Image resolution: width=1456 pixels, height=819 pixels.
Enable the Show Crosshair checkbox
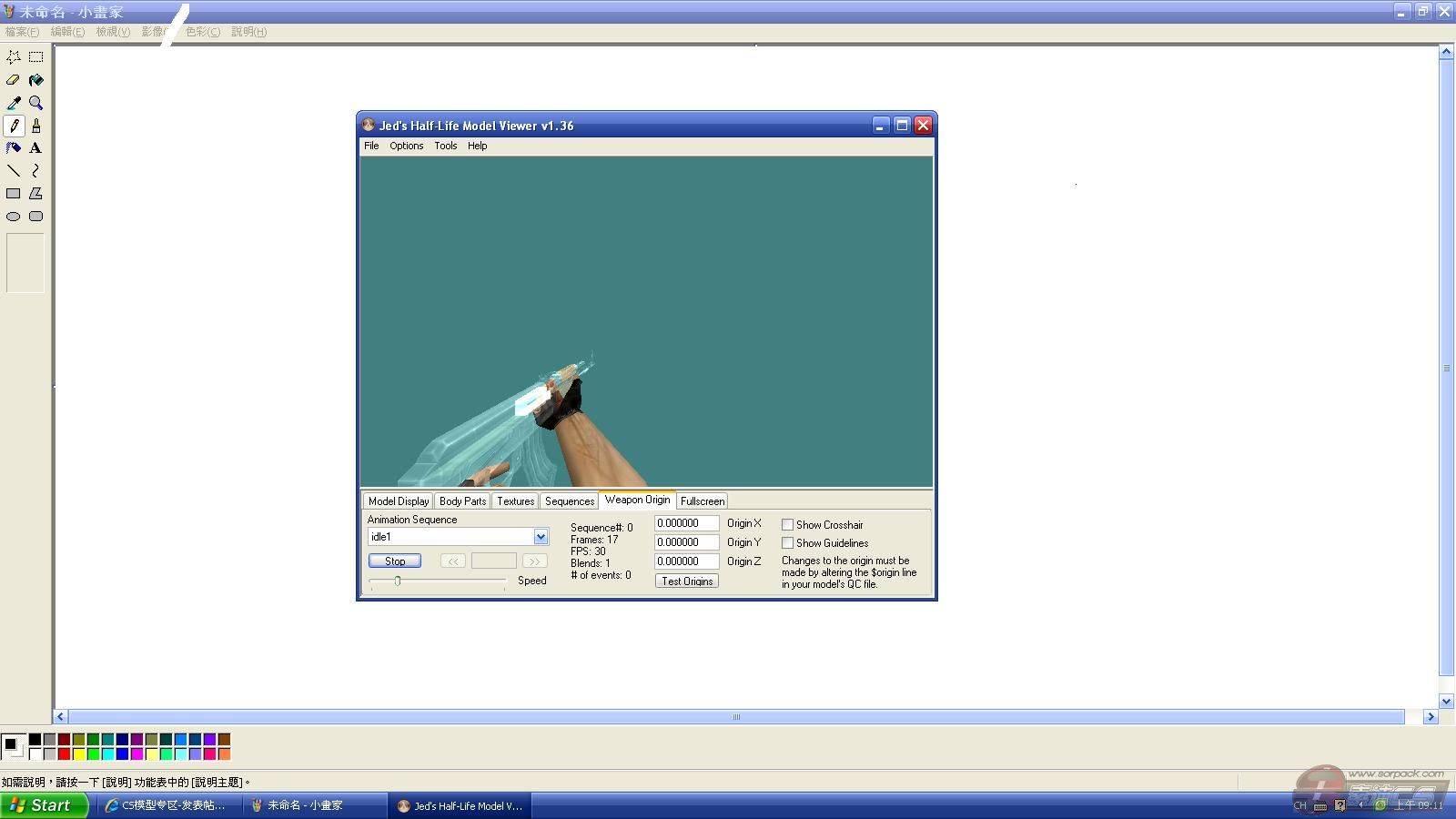point(788,525)
